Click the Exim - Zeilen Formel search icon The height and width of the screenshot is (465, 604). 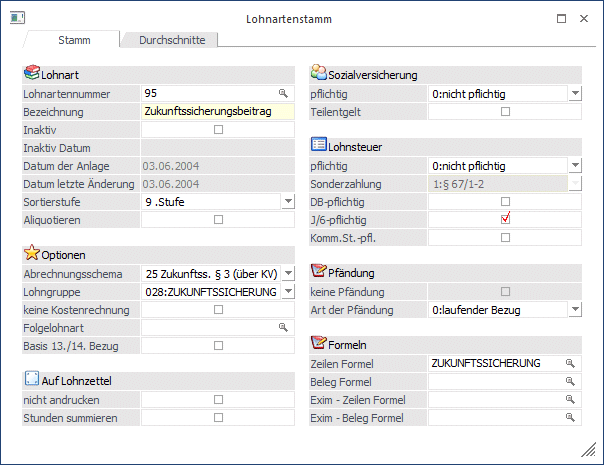click(570, 399)
